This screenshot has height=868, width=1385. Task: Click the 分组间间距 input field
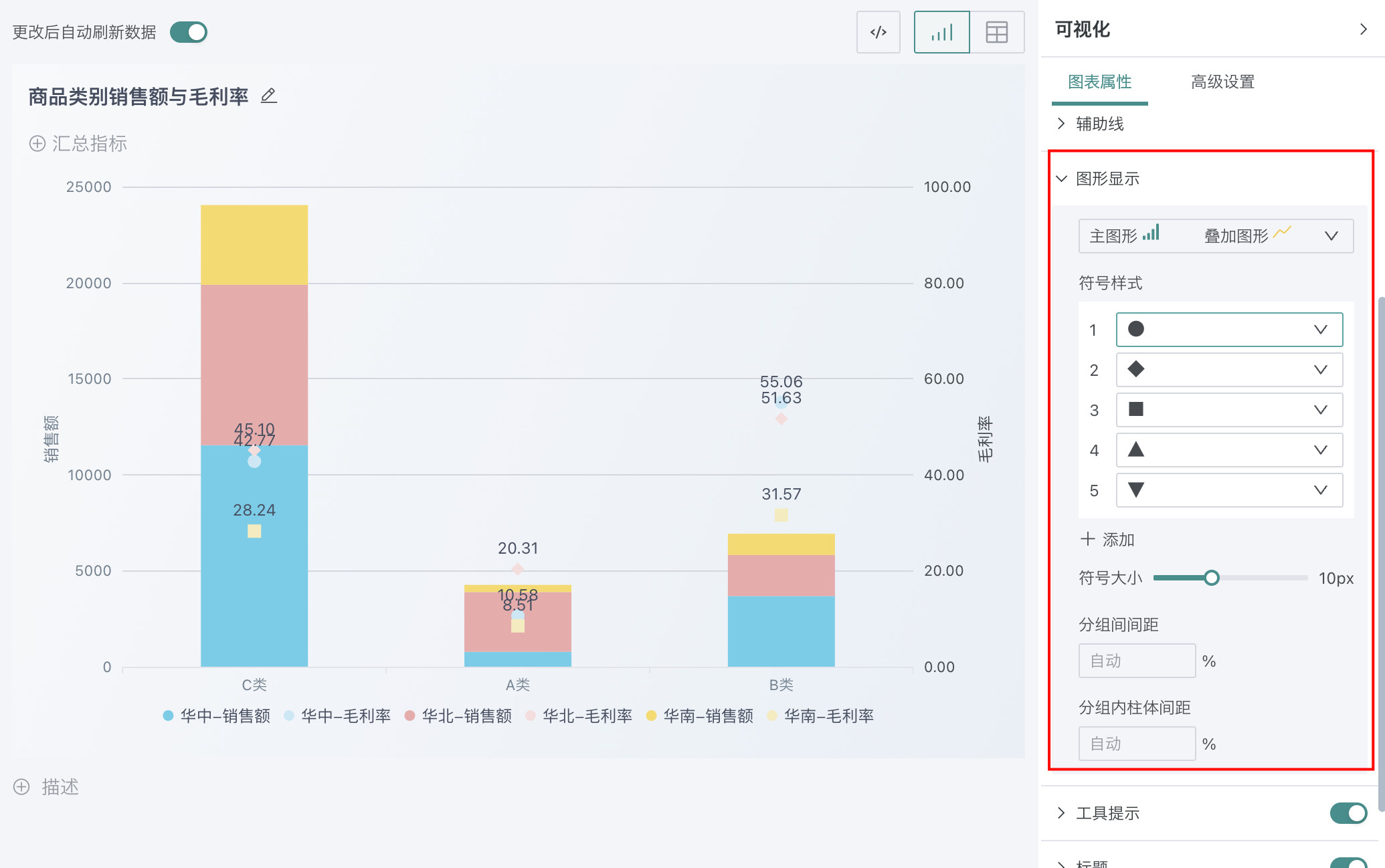pos(1136,661)
